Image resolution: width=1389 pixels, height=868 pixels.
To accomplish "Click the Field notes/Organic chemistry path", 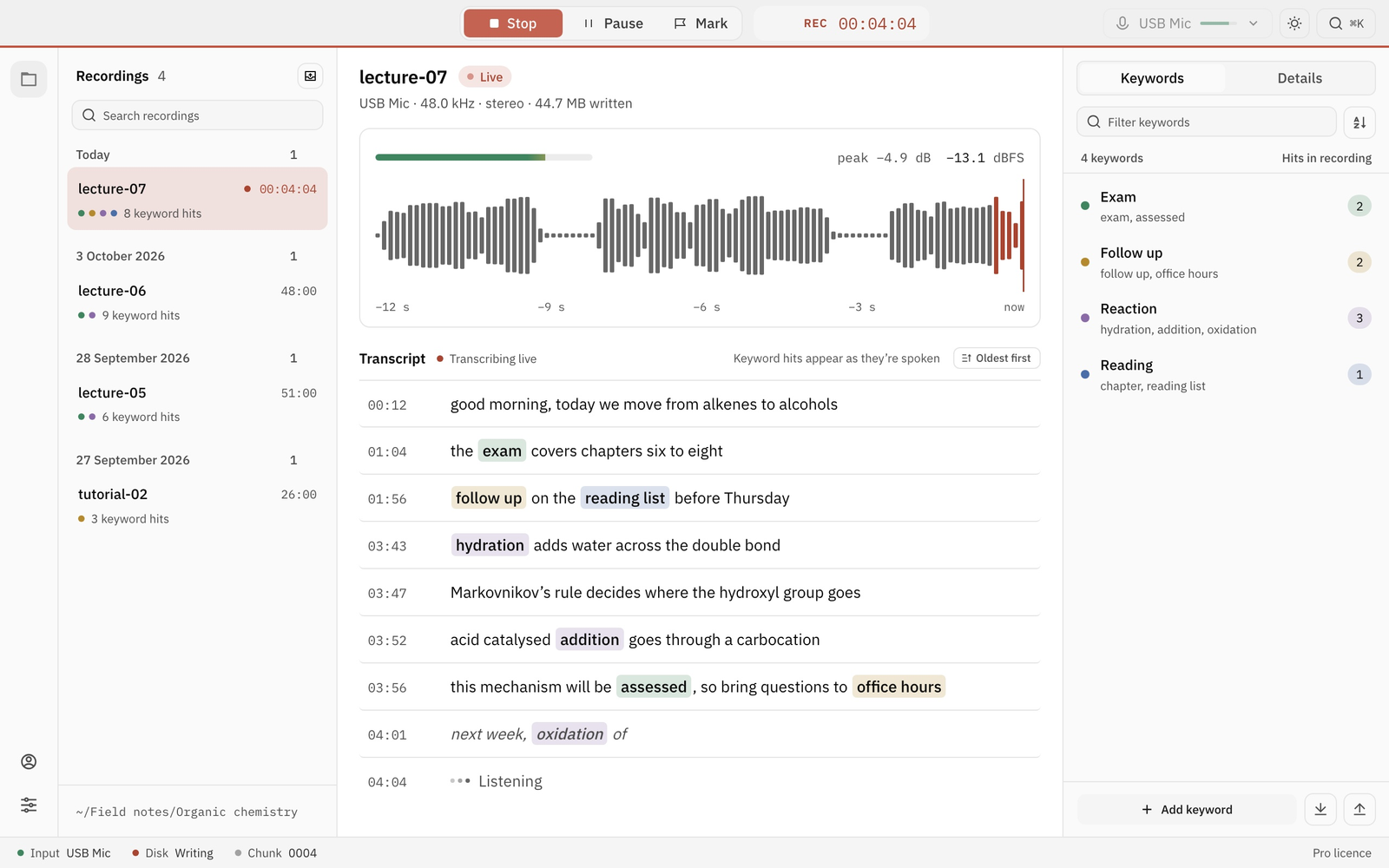I will pos(187,812).
